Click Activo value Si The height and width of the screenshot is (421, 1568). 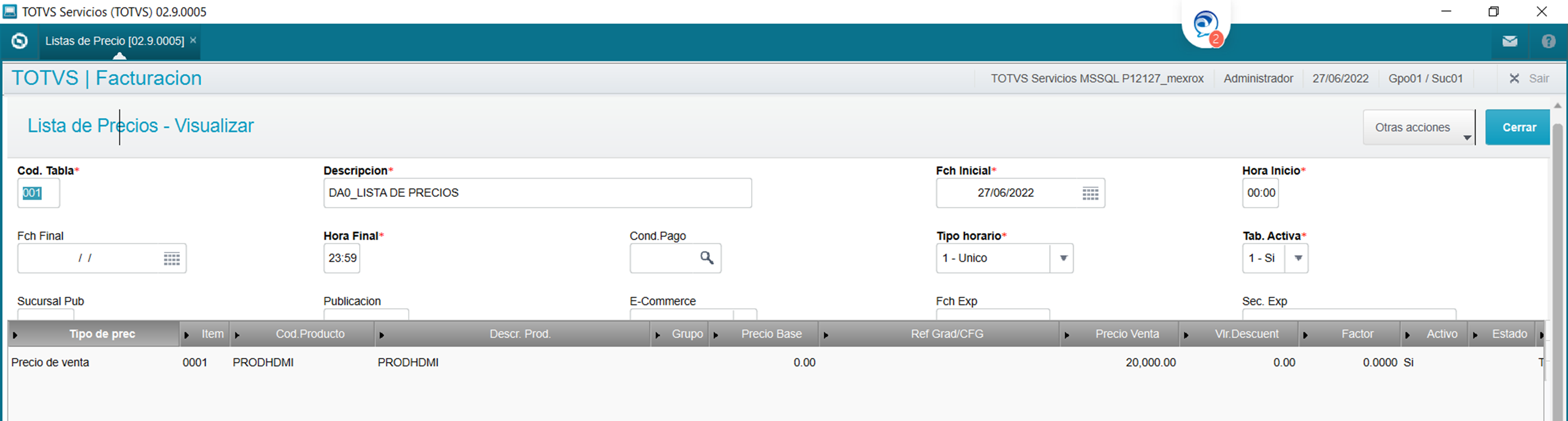point(1409,362)
